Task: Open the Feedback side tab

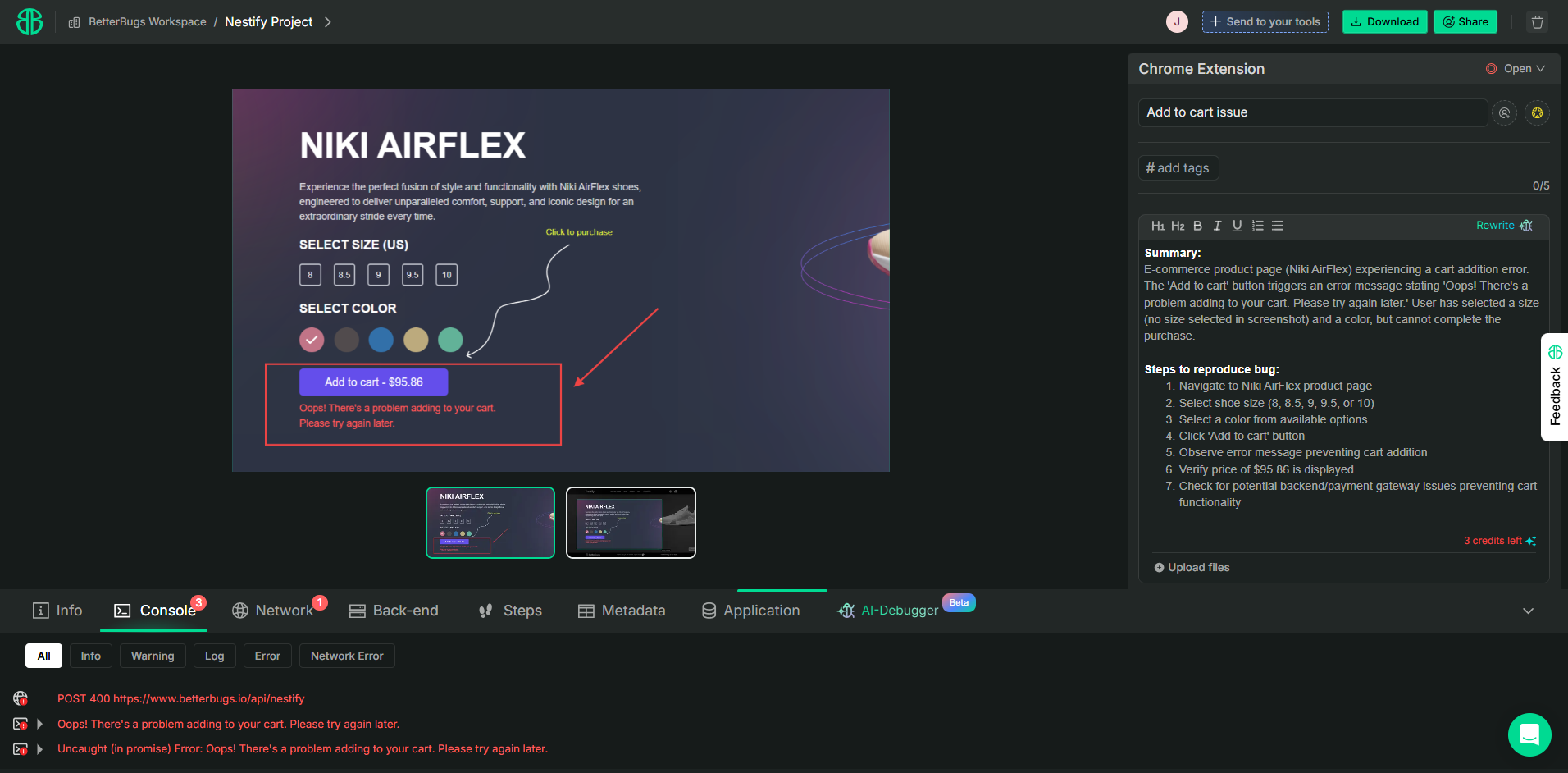Action: coord(1555,387)
